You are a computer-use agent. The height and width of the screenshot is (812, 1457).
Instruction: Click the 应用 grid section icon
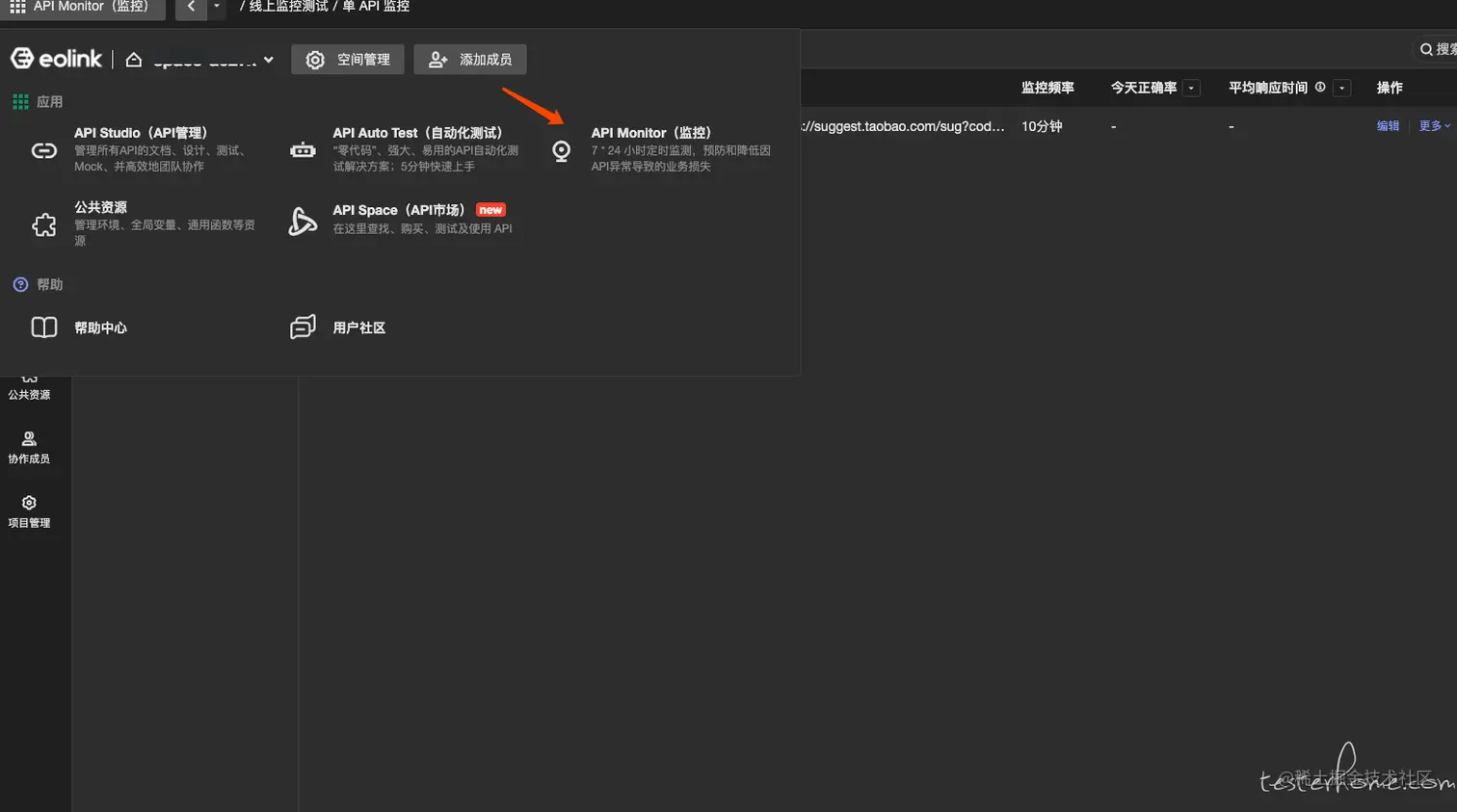[20, 101]
